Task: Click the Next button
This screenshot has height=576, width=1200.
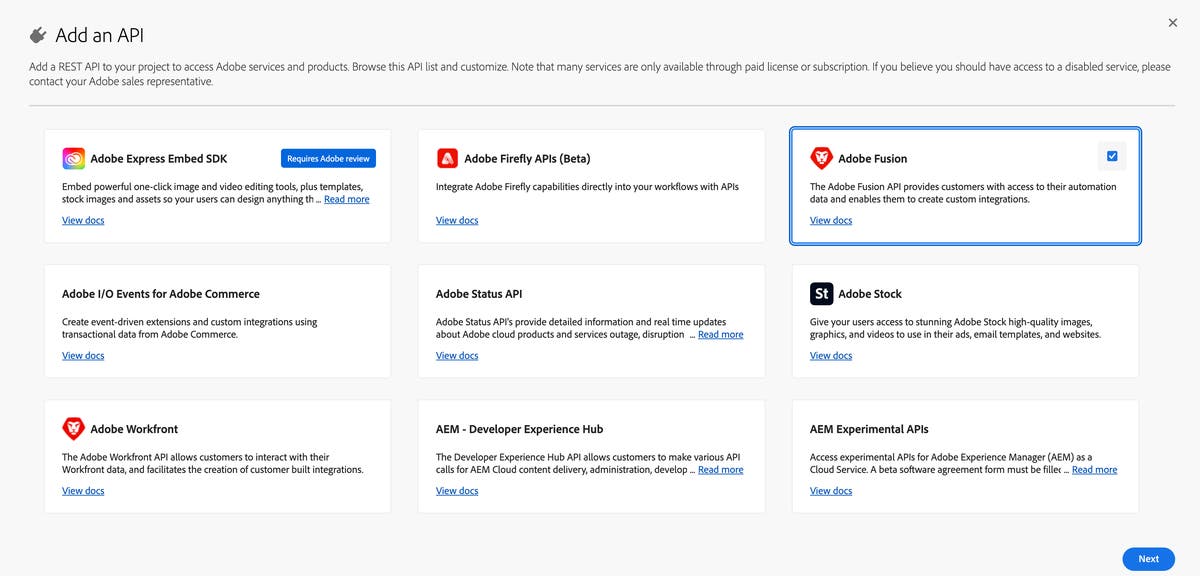Action: pos(1148,559)
